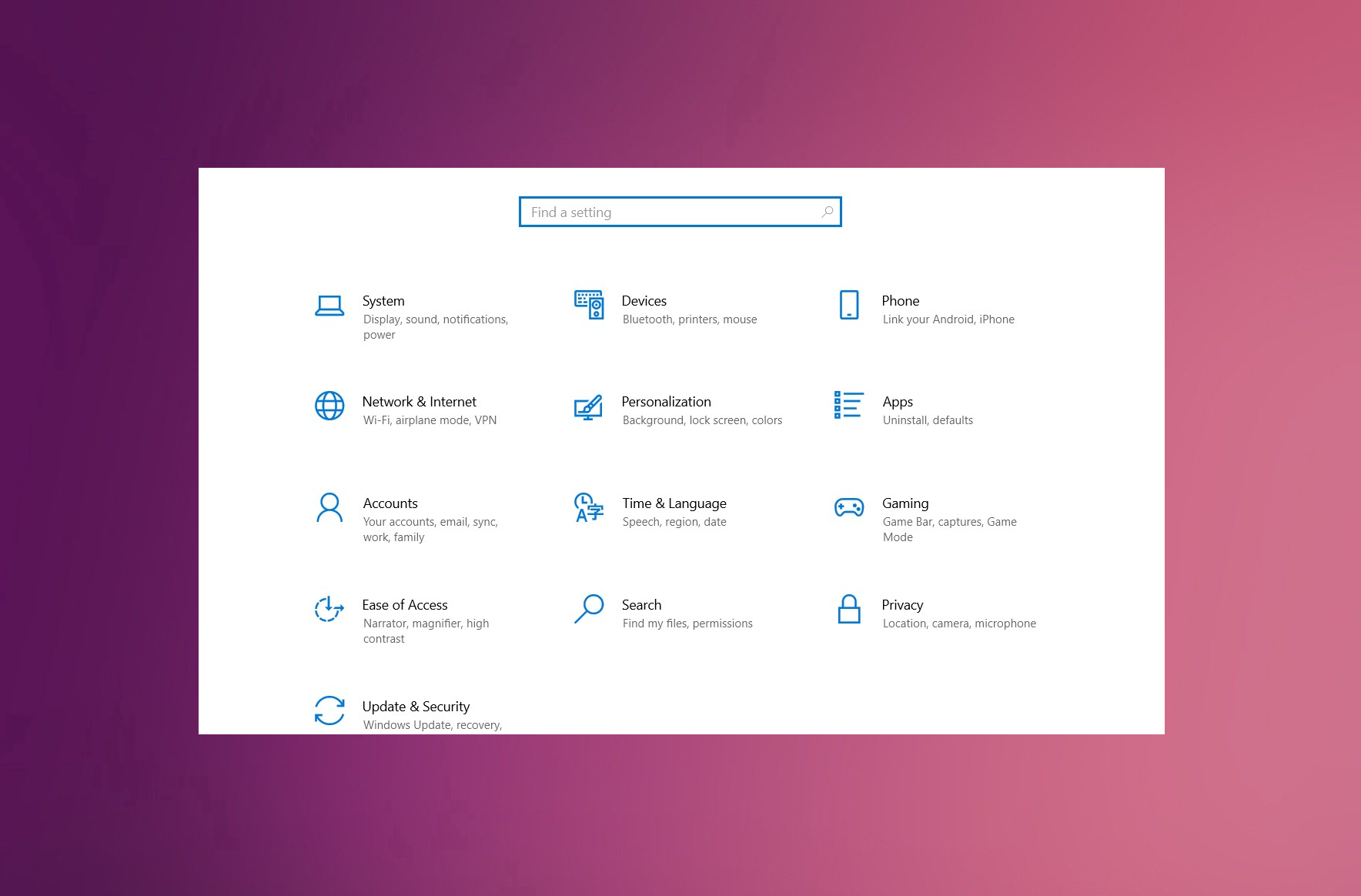1361x896 pixels.
Task: Click the Search category magnifier icon
Action: click(589, 609)
